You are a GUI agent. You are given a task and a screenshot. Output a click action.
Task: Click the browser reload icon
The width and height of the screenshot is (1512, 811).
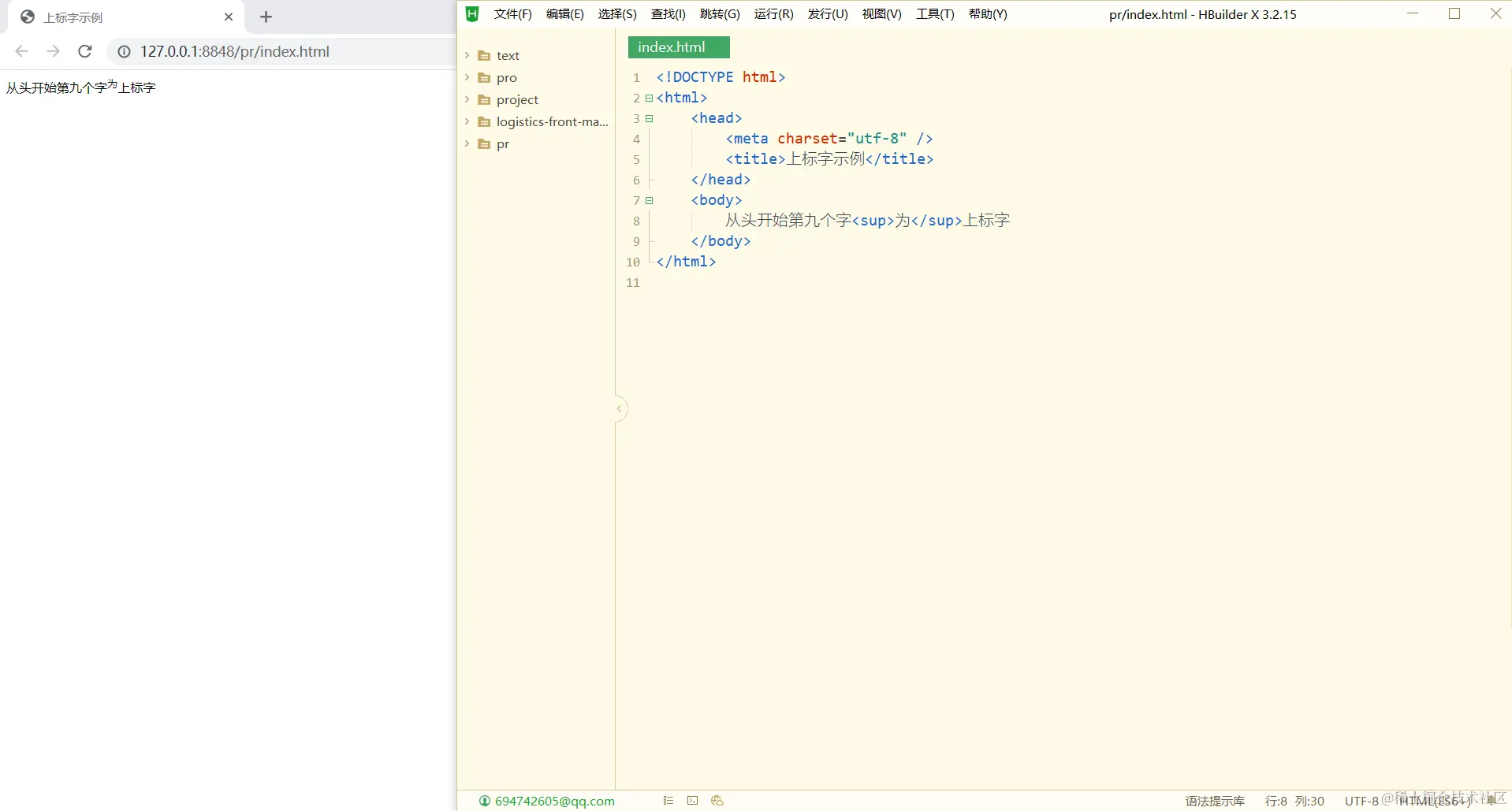coord(85,51)
